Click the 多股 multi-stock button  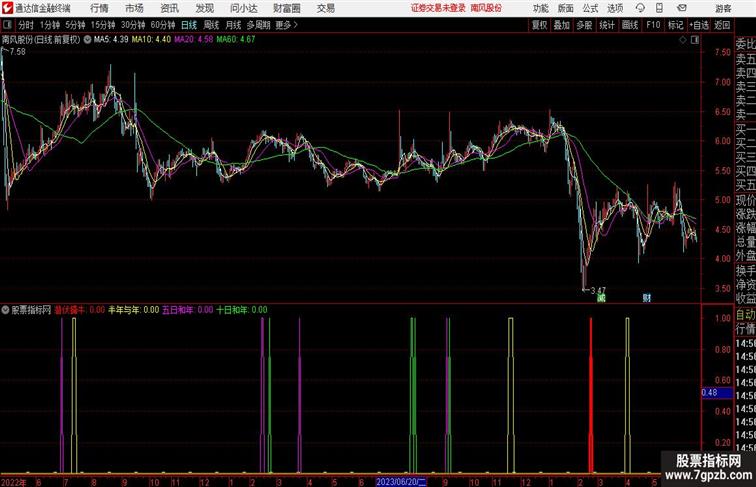584,25
